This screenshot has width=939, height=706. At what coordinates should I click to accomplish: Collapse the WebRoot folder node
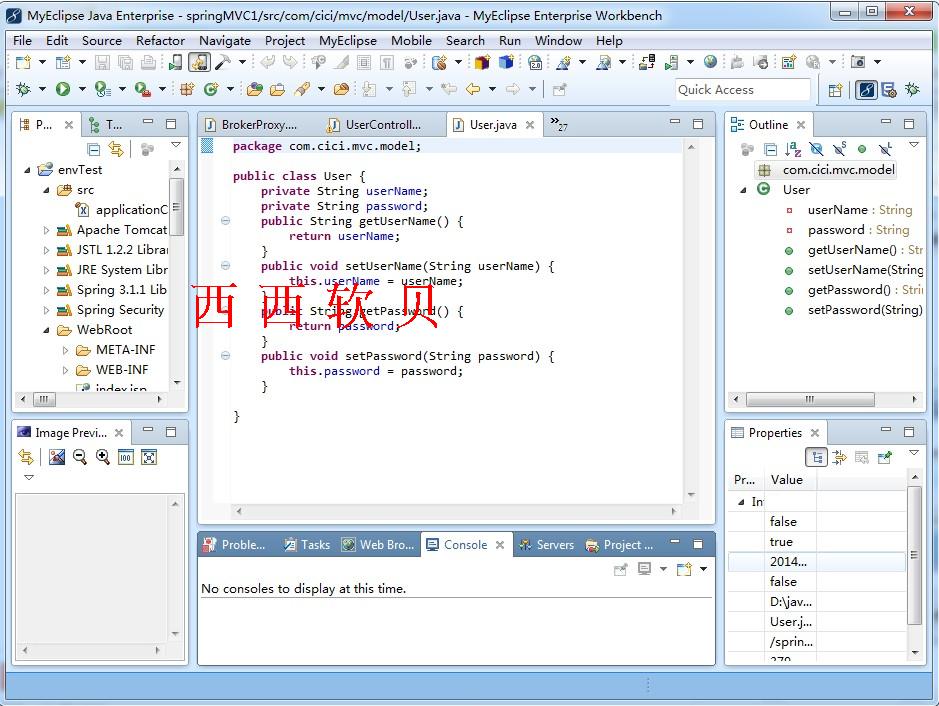coord(46,330)
